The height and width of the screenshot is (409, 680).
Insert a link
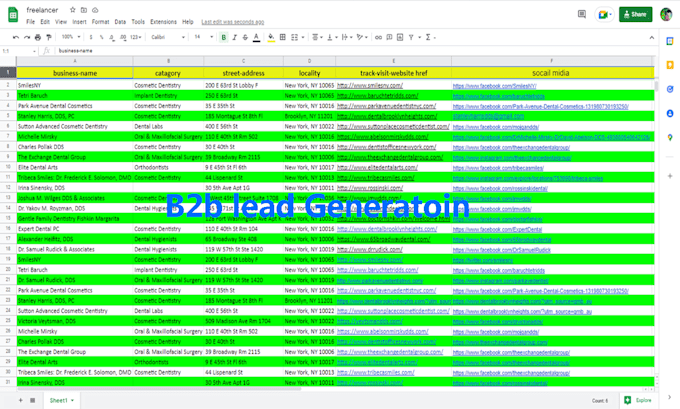(379, 37)
